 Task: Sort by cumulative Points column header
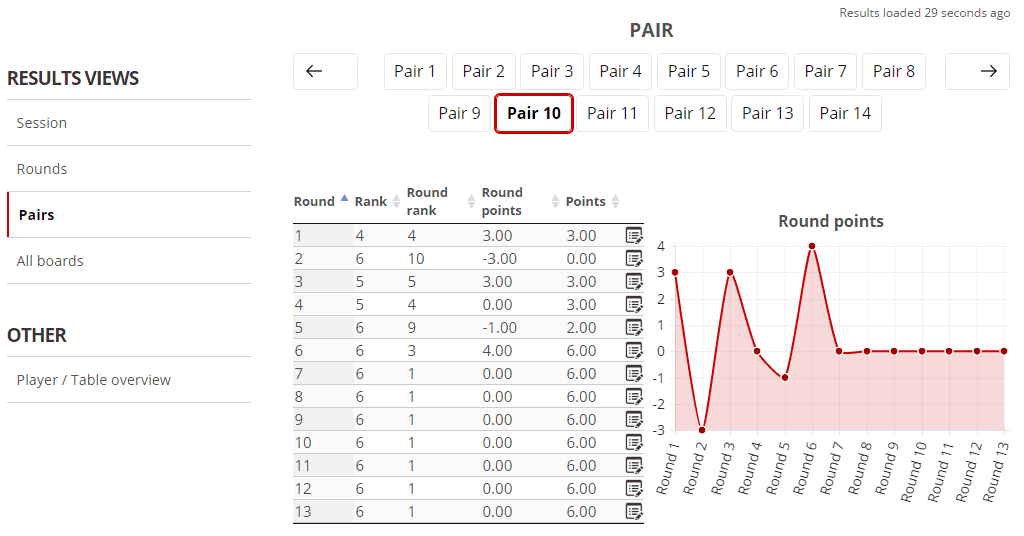tap(586, 202)
